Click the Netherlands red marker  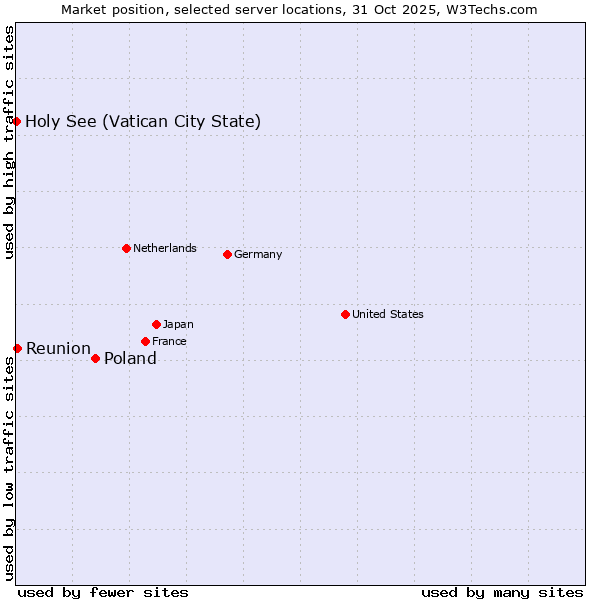126,248
